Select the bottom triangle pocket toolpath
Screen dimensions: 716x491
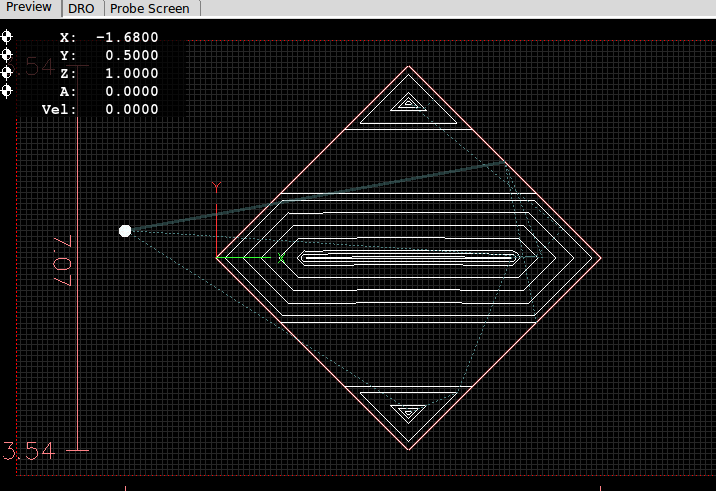[408, 411]
